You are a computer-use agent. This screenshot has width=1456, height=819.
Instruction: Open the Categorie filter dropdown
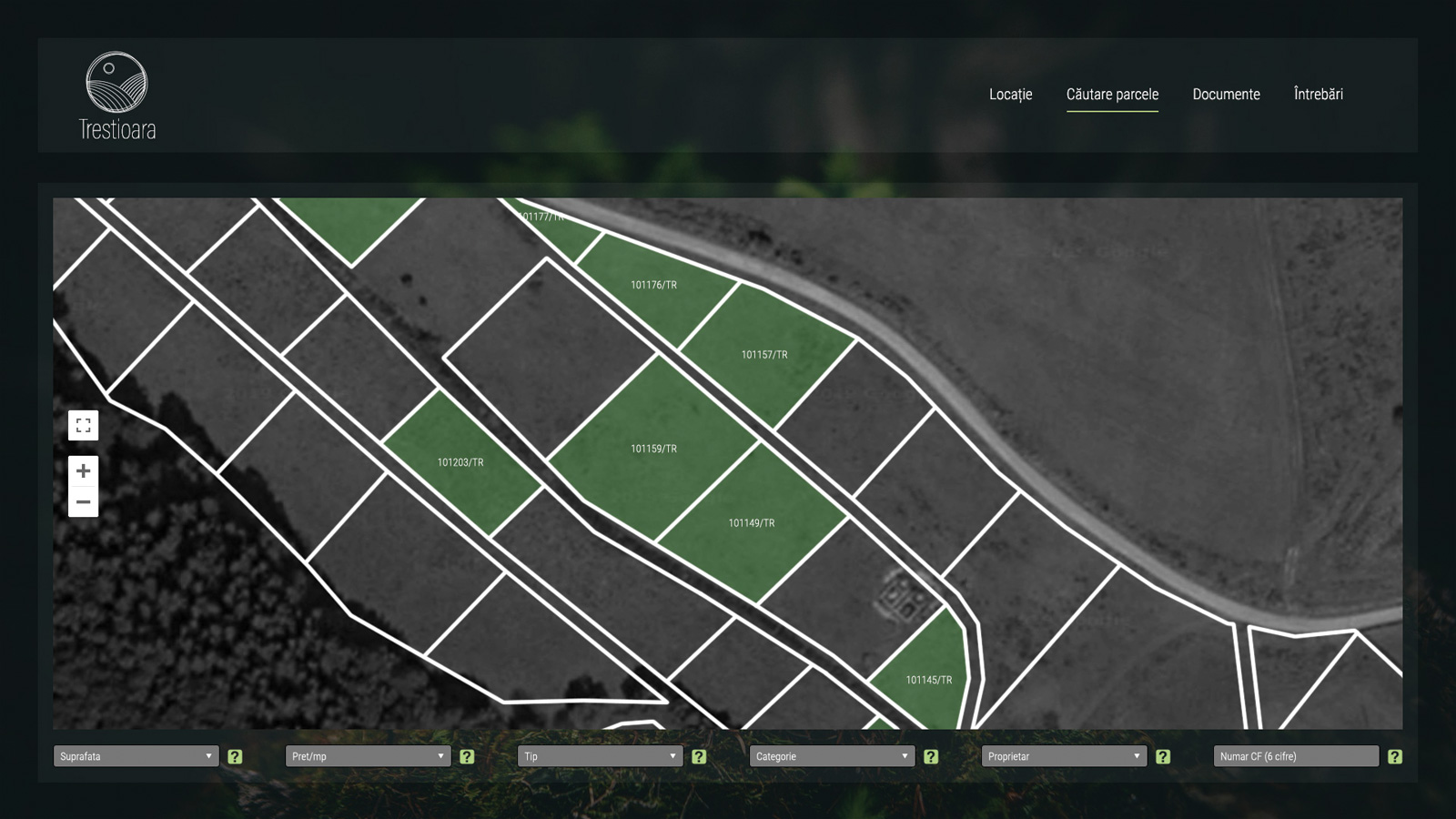[832, 756]
